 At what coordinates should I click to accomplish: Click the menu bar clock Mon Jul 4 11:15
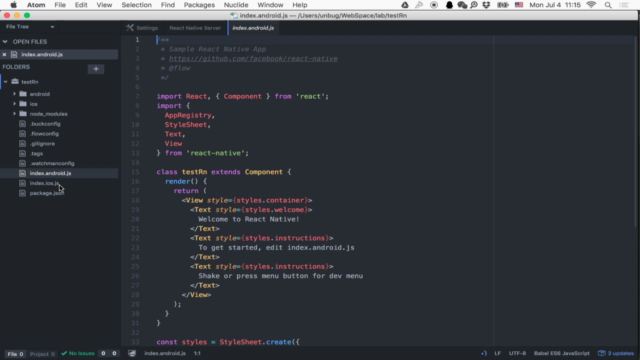click(x=555, y=5)
